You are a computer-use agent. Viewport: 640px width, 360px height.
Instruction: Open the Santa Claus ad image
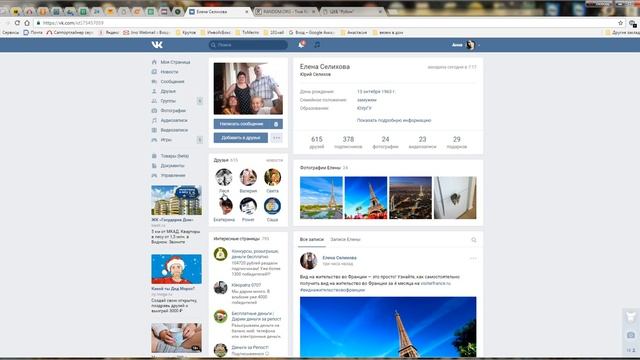[x=176, y=269]
